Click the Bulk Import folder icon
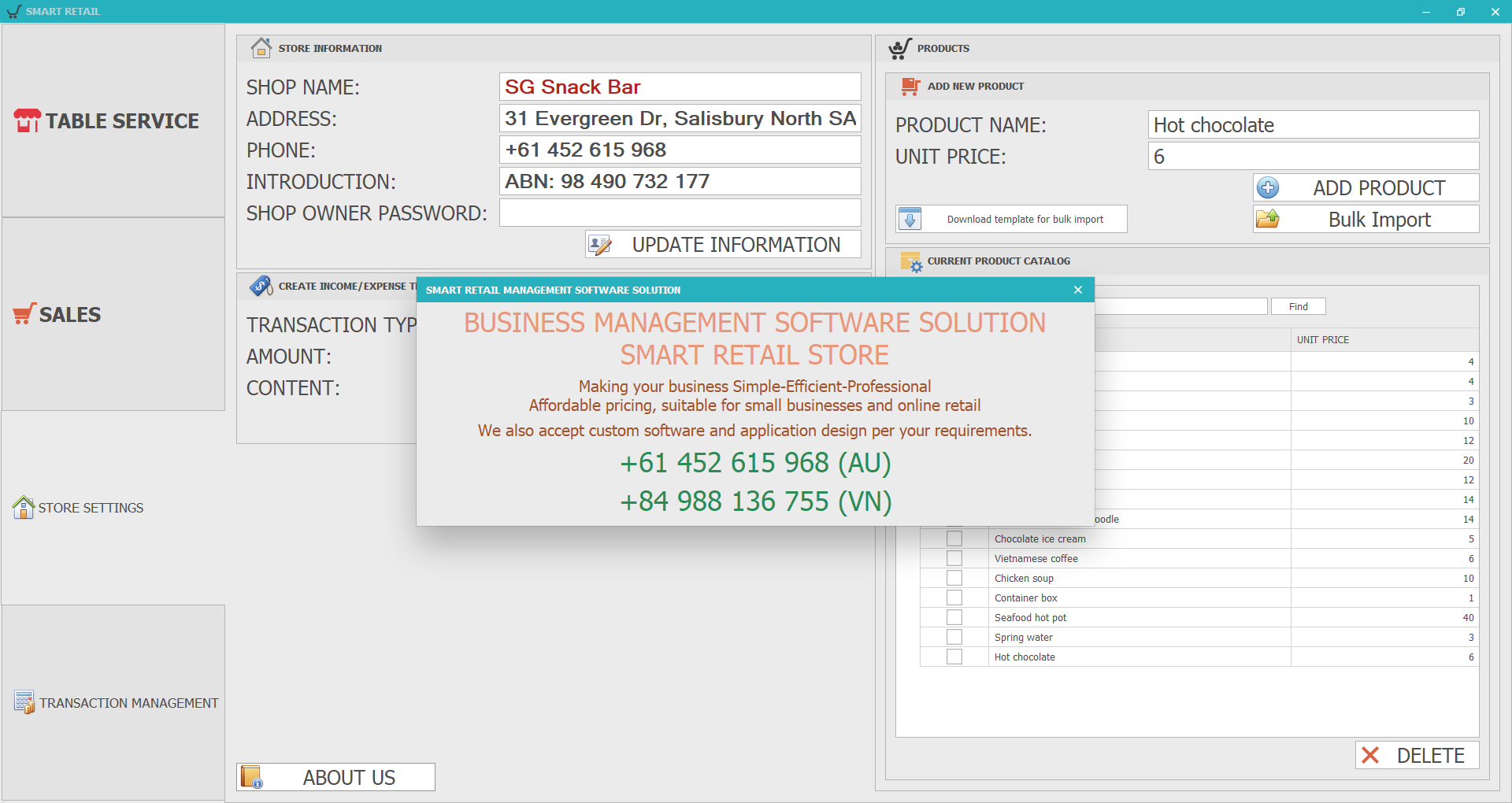This screenshot has height=803, width=1512. click(1268, 220)
